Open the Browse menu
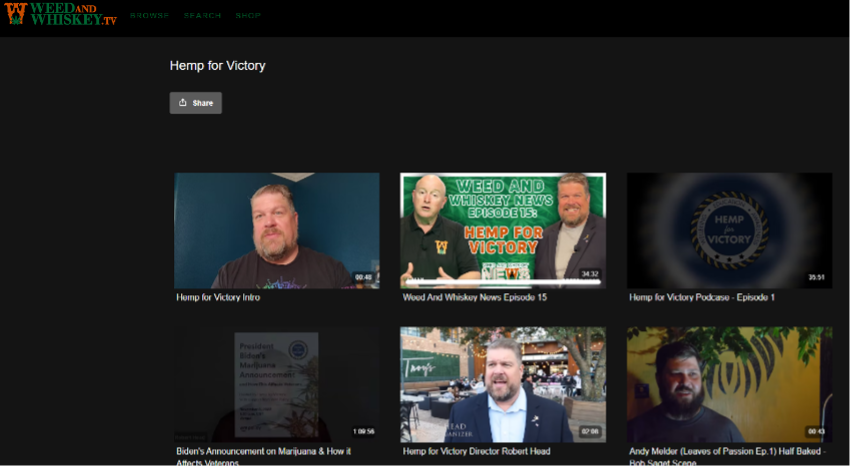Screen dimensions: 852x470 click(x=149, y=16)
